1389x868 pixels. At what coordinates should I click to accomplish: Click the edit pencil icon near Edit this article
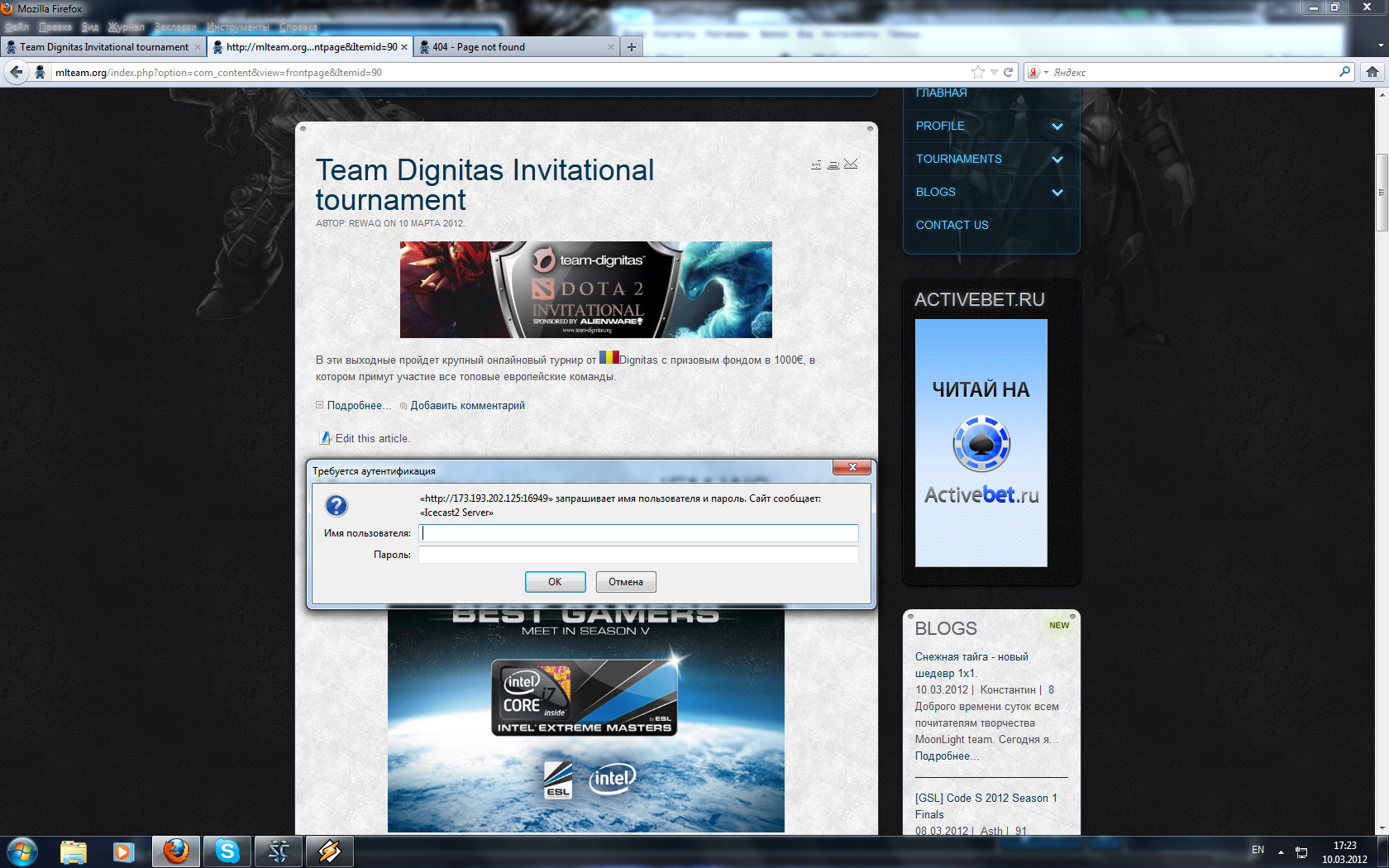coord(326,438)
